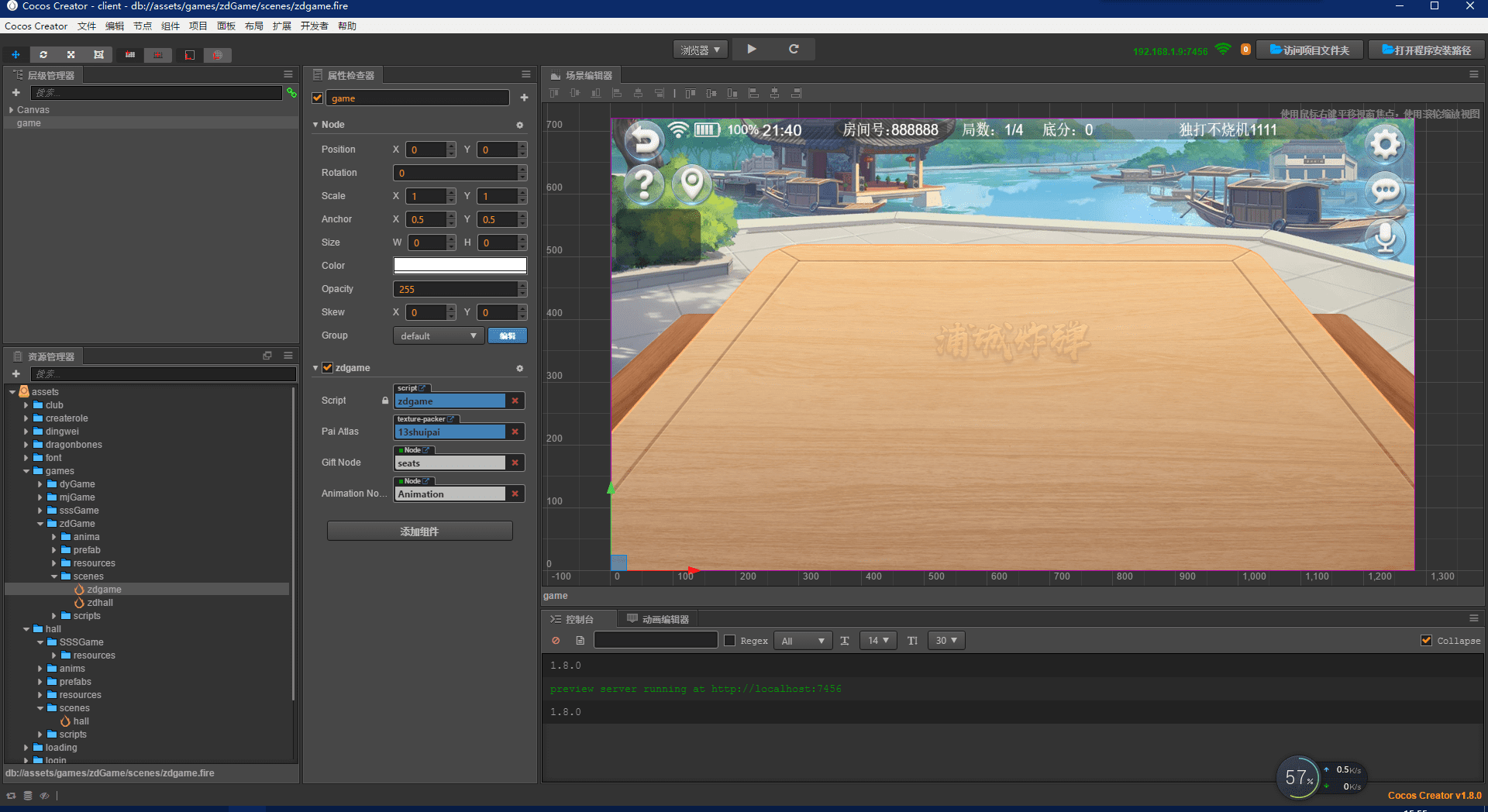Click the green link icon in hierarchy
Viewport: 1488px width, 812px height.
click(x=291, y=93)
